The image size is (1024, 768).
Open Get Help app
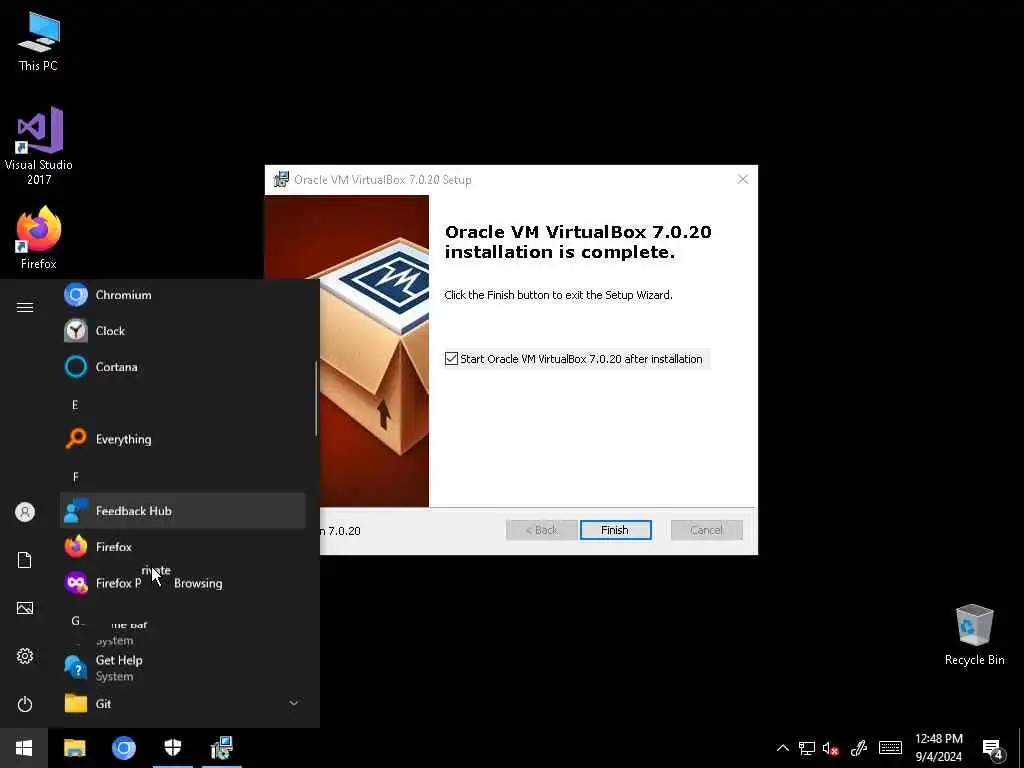pos(183,667)
